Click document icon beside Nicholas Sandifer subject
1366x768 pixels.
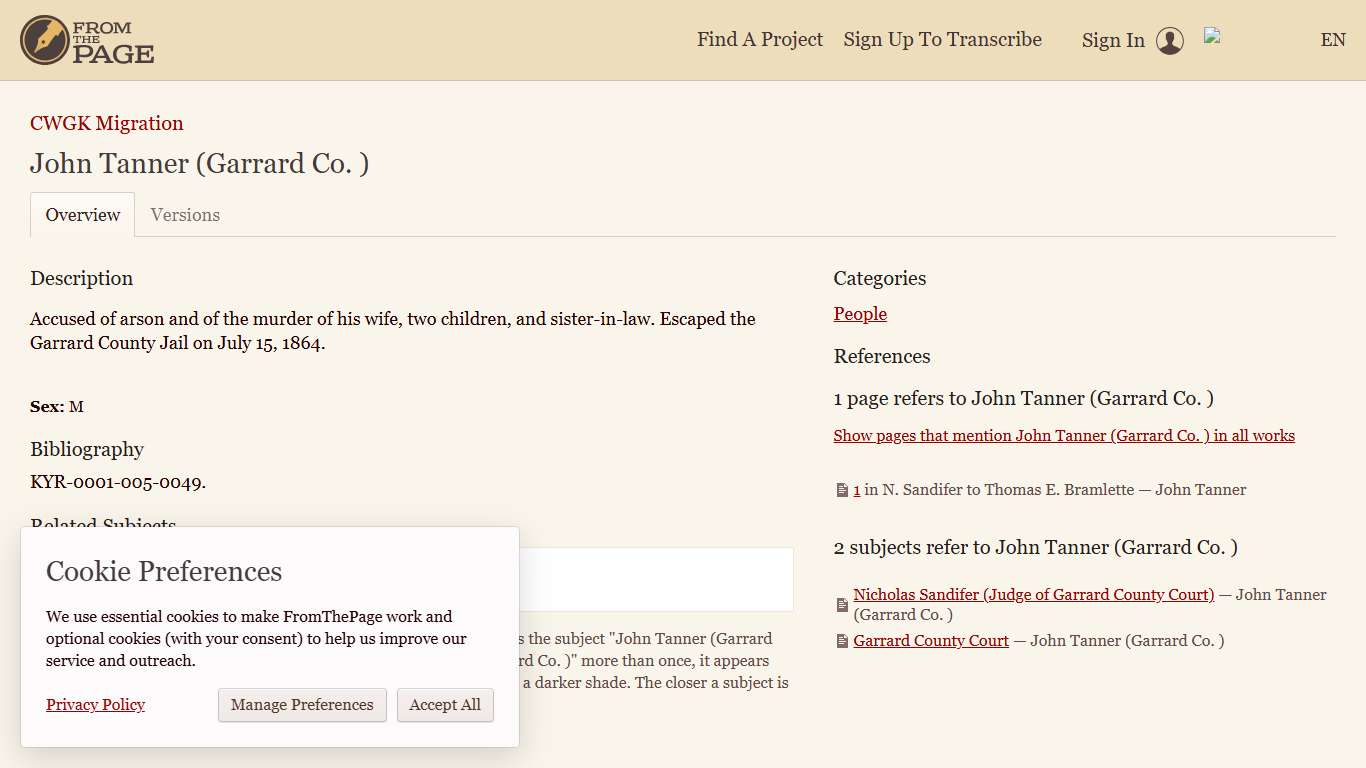coord(842,605)
